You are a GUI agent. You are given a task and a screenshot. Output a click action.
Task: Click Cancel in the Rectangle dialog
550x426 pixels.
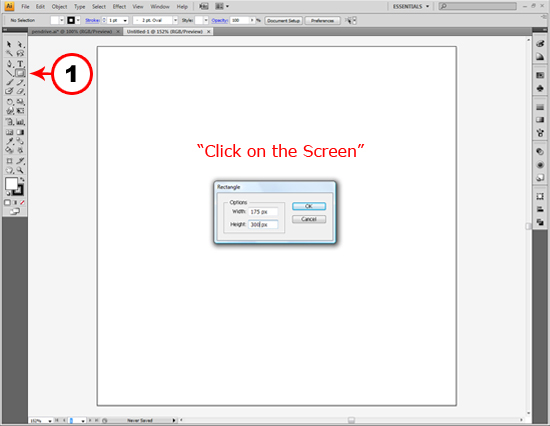click(x=309, y=219)
